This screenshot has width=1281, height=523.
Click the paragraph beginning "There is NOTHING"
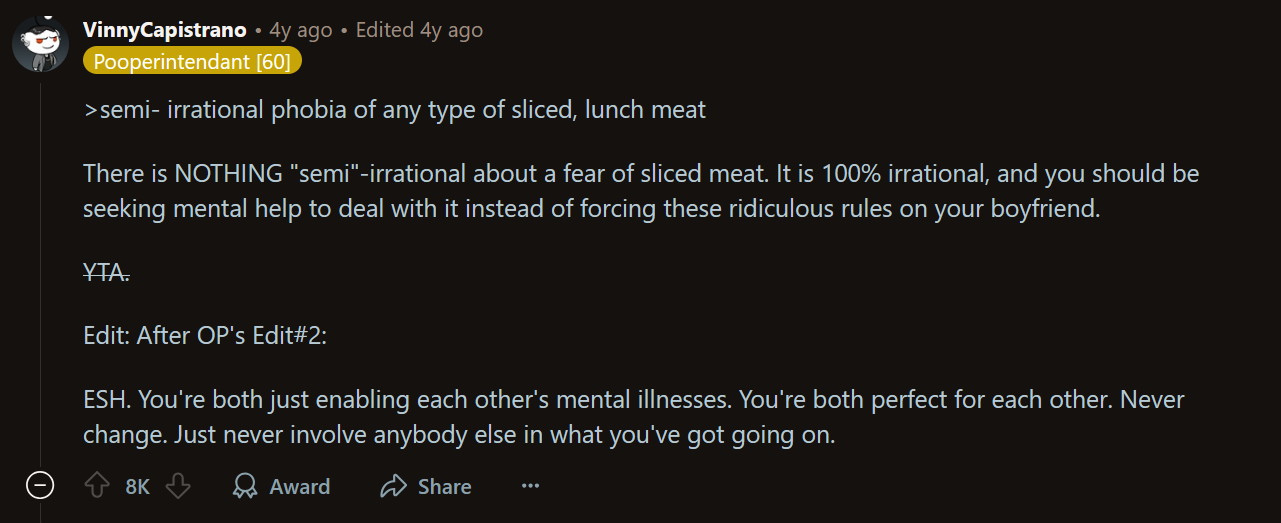[640, 191]
